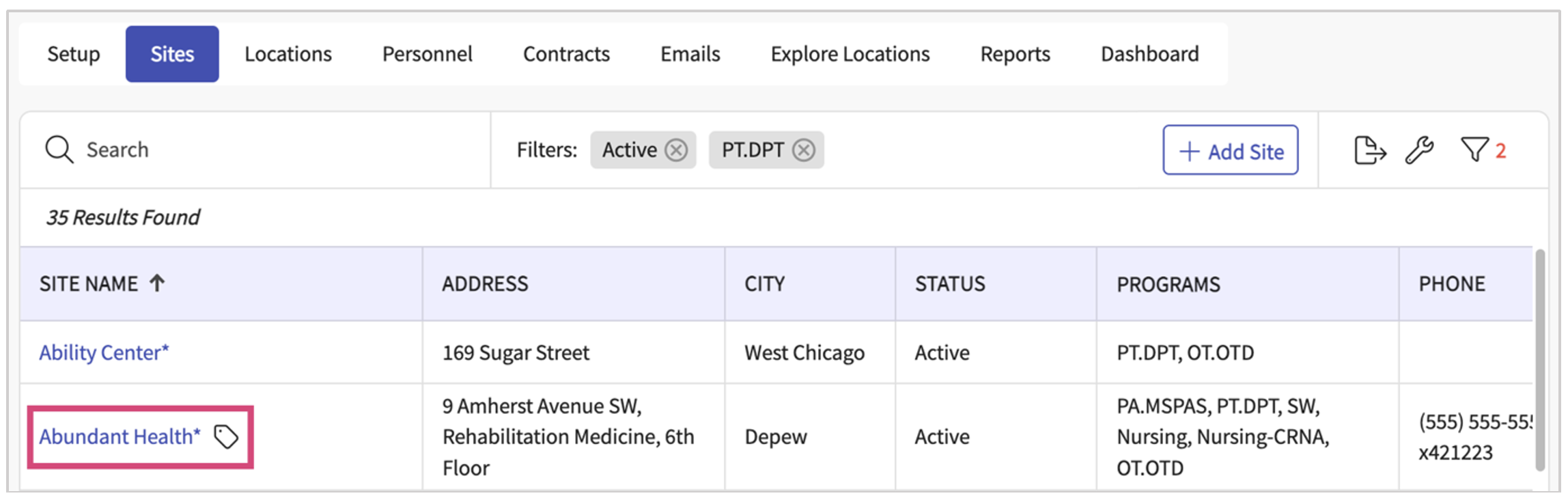Click the Add Site button
Image resolution: width=1568 pixels, height=500 pixels.
[1230, 150]
